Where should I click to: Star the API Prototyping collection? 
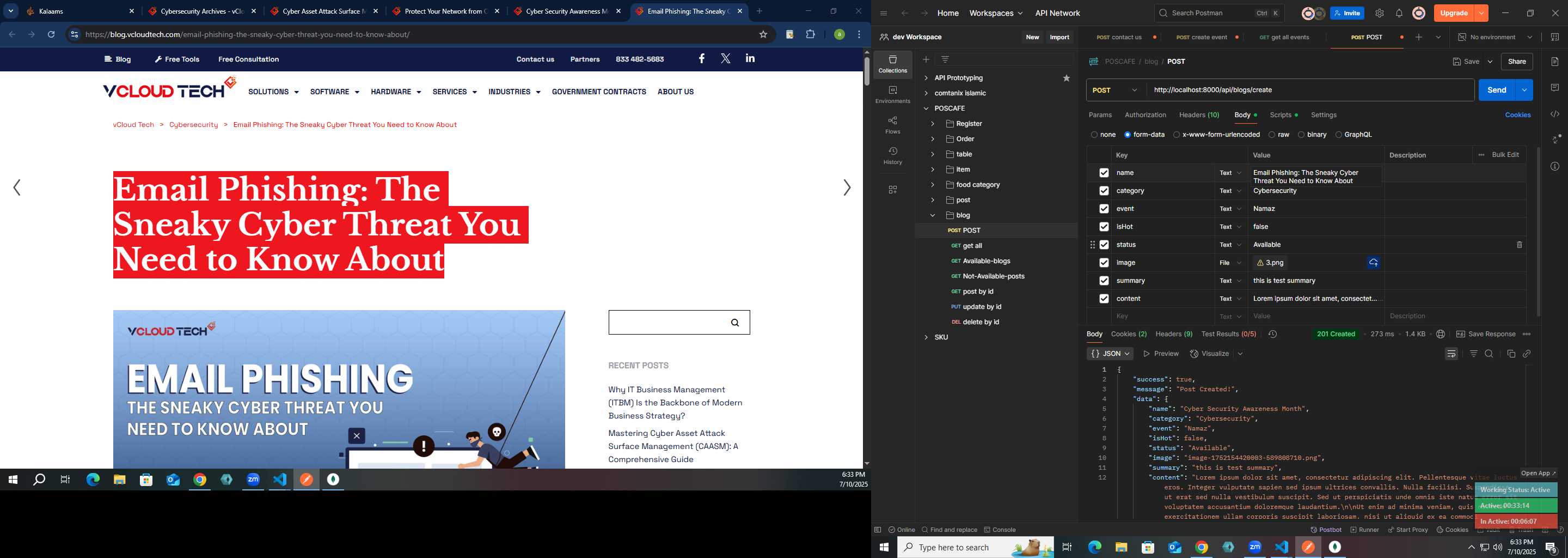(x=1067, y=78)
